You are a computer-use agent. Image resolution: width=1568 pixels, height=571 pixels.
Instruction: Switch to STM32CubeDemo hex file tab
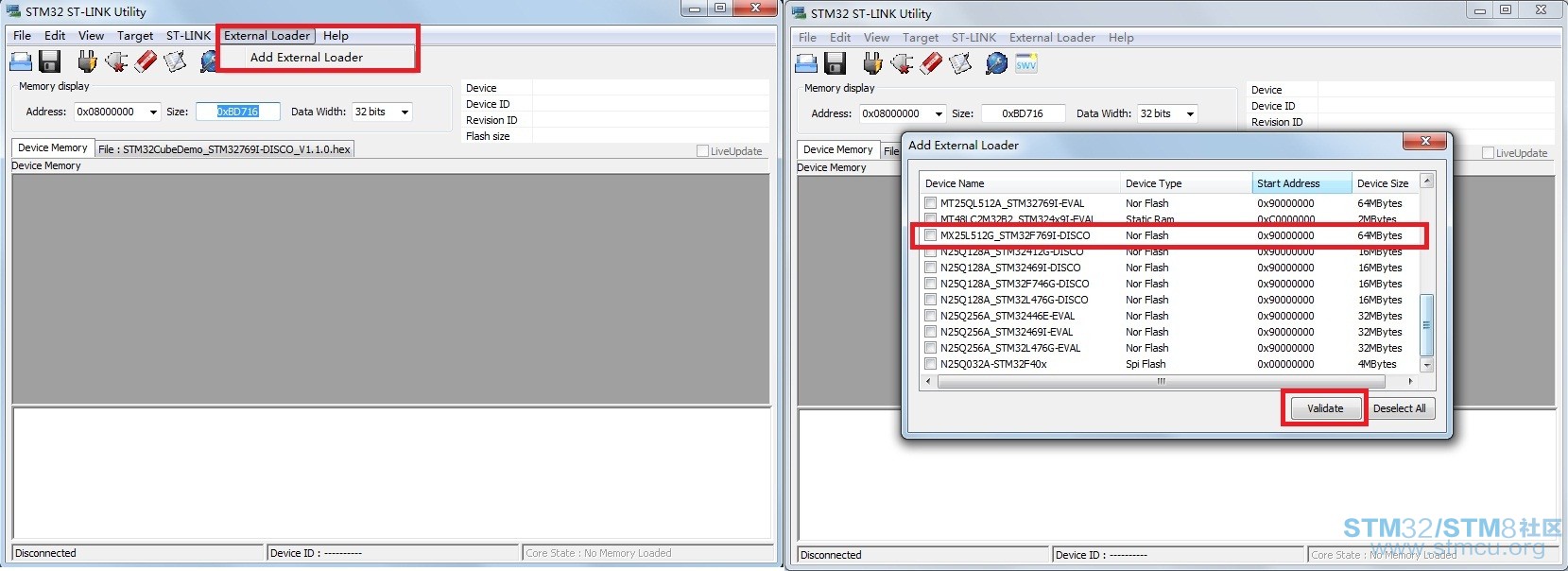(224, 149)
